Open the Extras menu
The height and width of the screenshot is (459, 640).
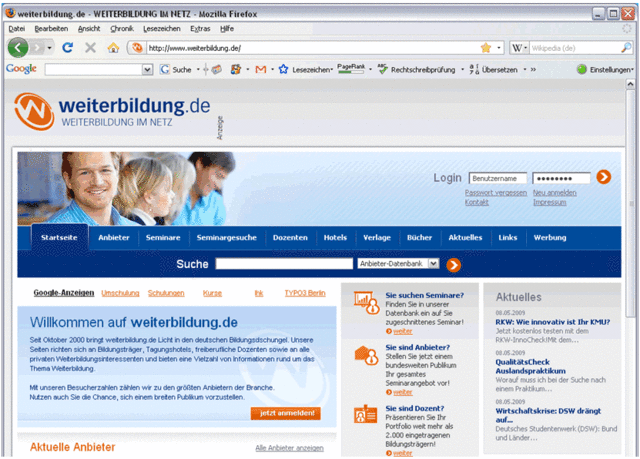click(x=200, y=29)
